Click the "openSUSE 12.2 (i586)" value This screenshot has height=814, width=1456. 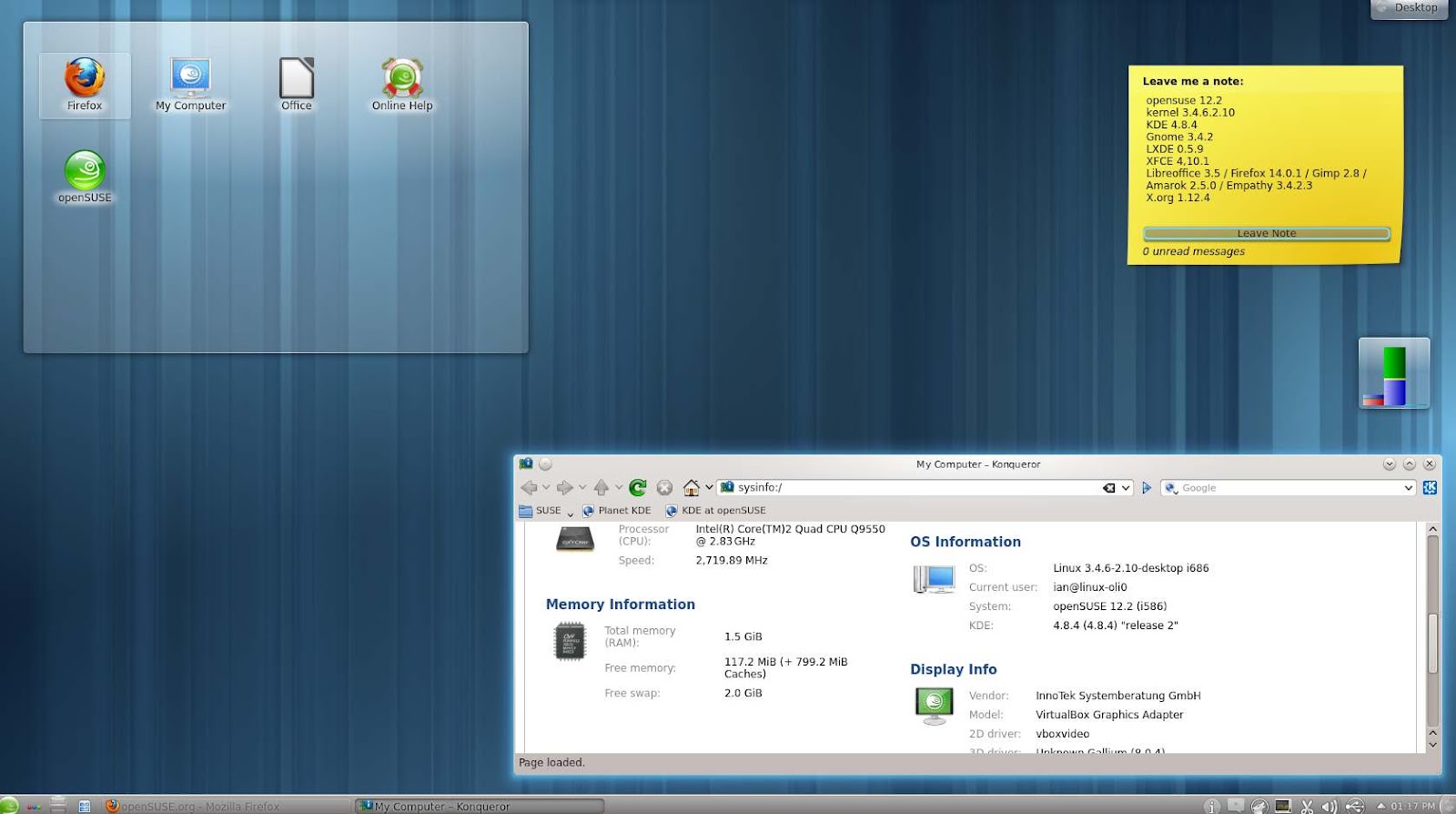[1110, 606]
